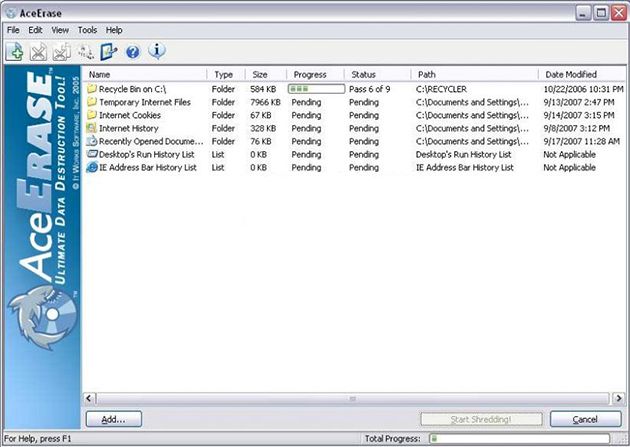Click the "Temporary Internet Files" name text
This screenshot has height=447, width=630.
[x=145, y=102]
